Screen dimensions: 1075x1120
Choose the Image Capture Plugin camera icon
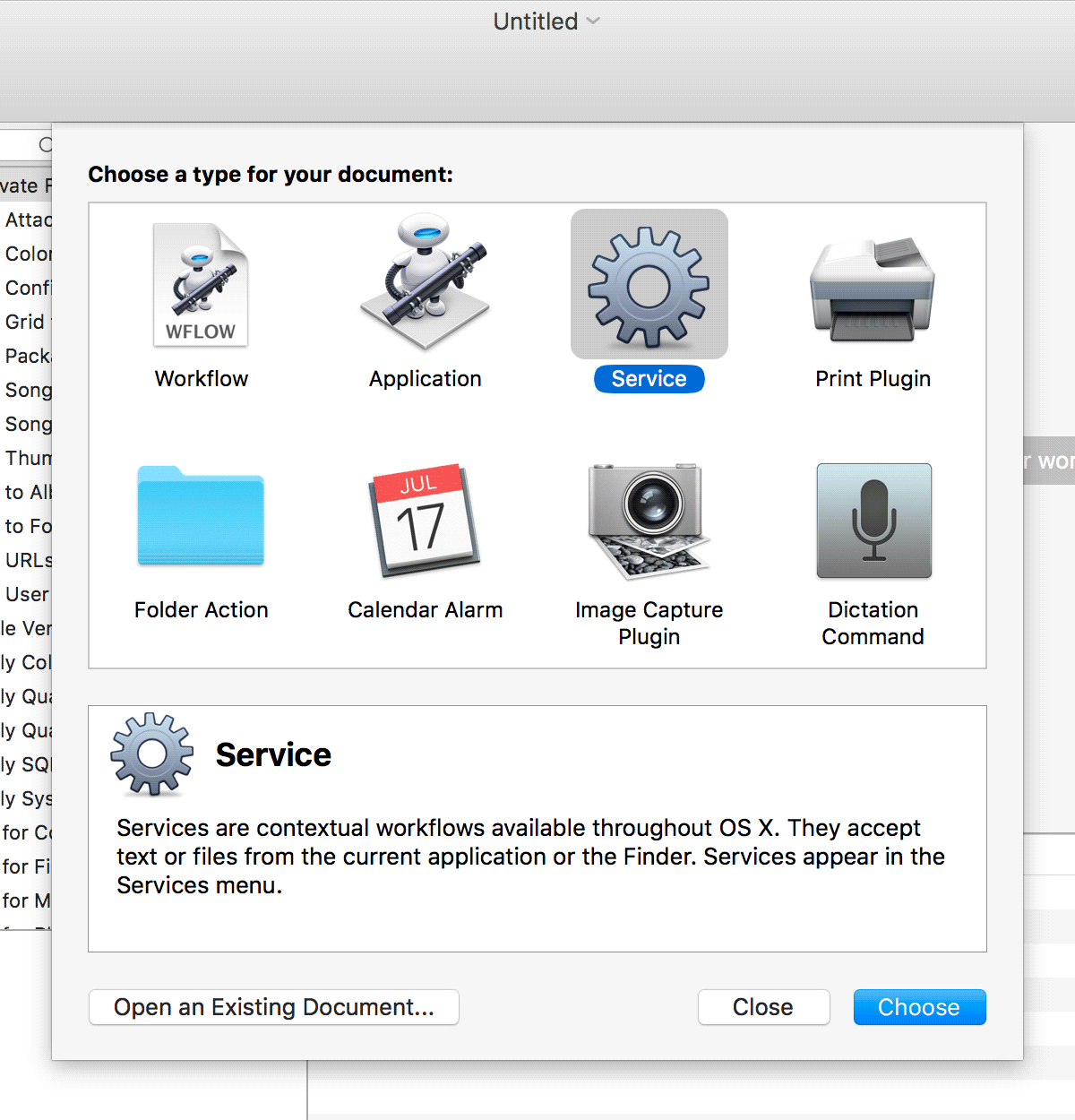pos(649,518)
